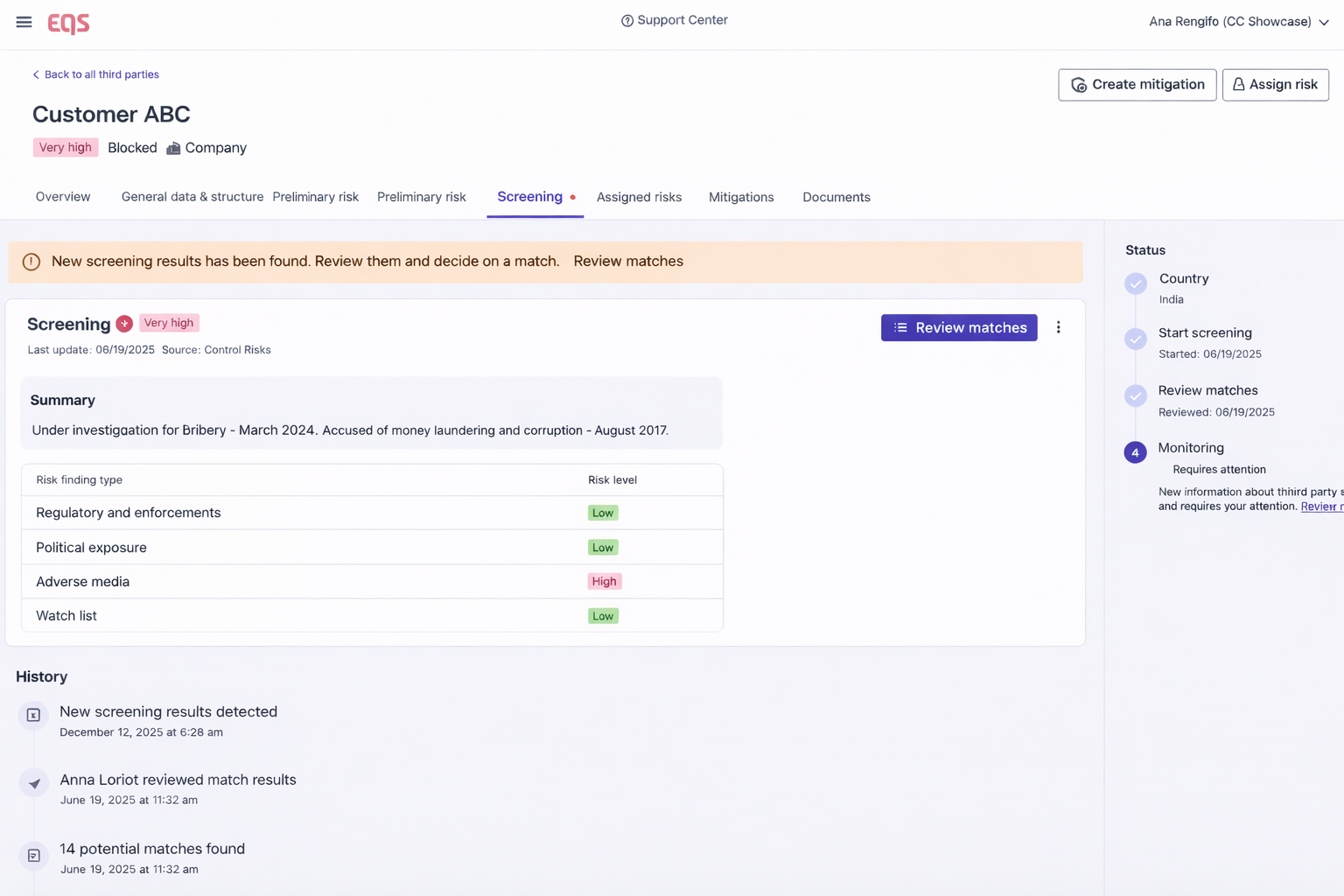The image size is (1344, 896).
Task: Click the EQS logo
Action: [x=68, y=23]
